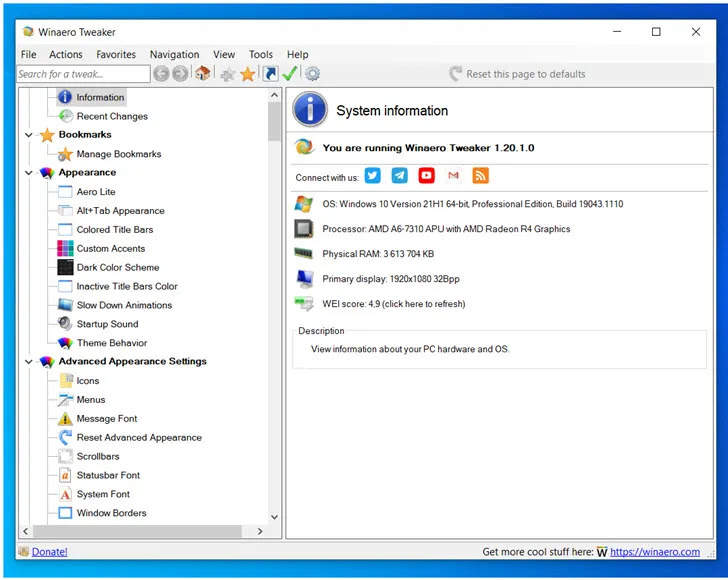Viewport: 728px width, 580px height.
Task: Open the RSS feed icon
Action: (x=481, y=176)
